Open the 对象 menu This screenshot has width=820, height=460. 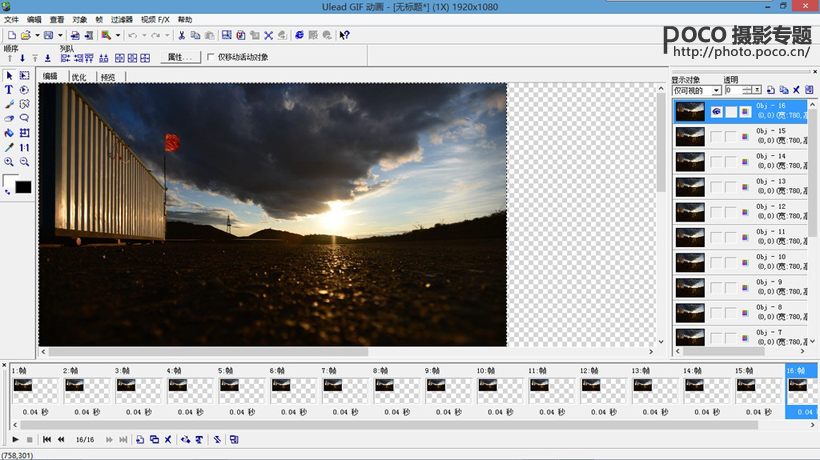point(79,20)
